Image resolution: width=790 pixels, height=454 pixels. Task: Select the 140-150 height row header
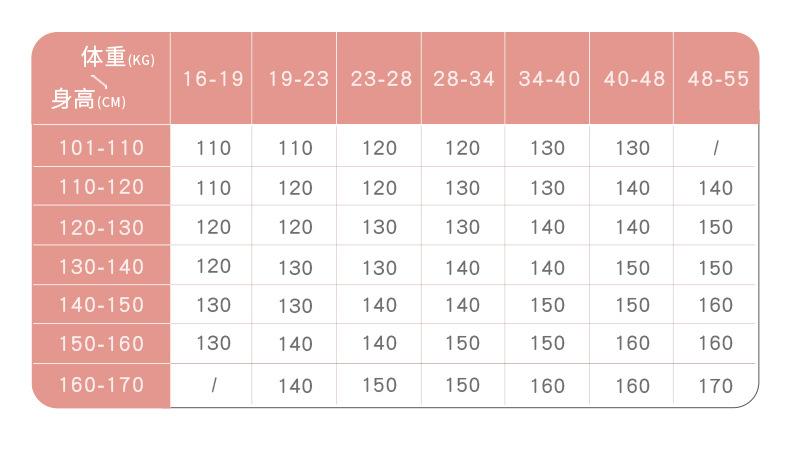point(102,305)
